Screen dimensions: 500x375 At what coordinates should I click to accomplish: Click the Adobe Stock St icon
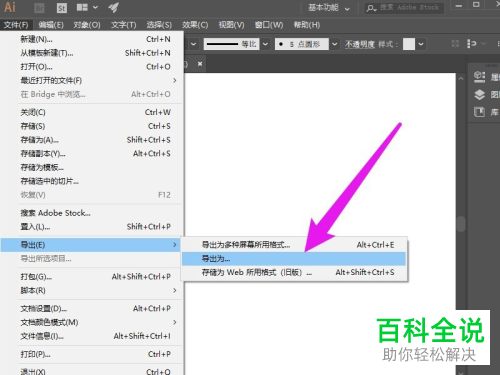(x=62, y=7)
